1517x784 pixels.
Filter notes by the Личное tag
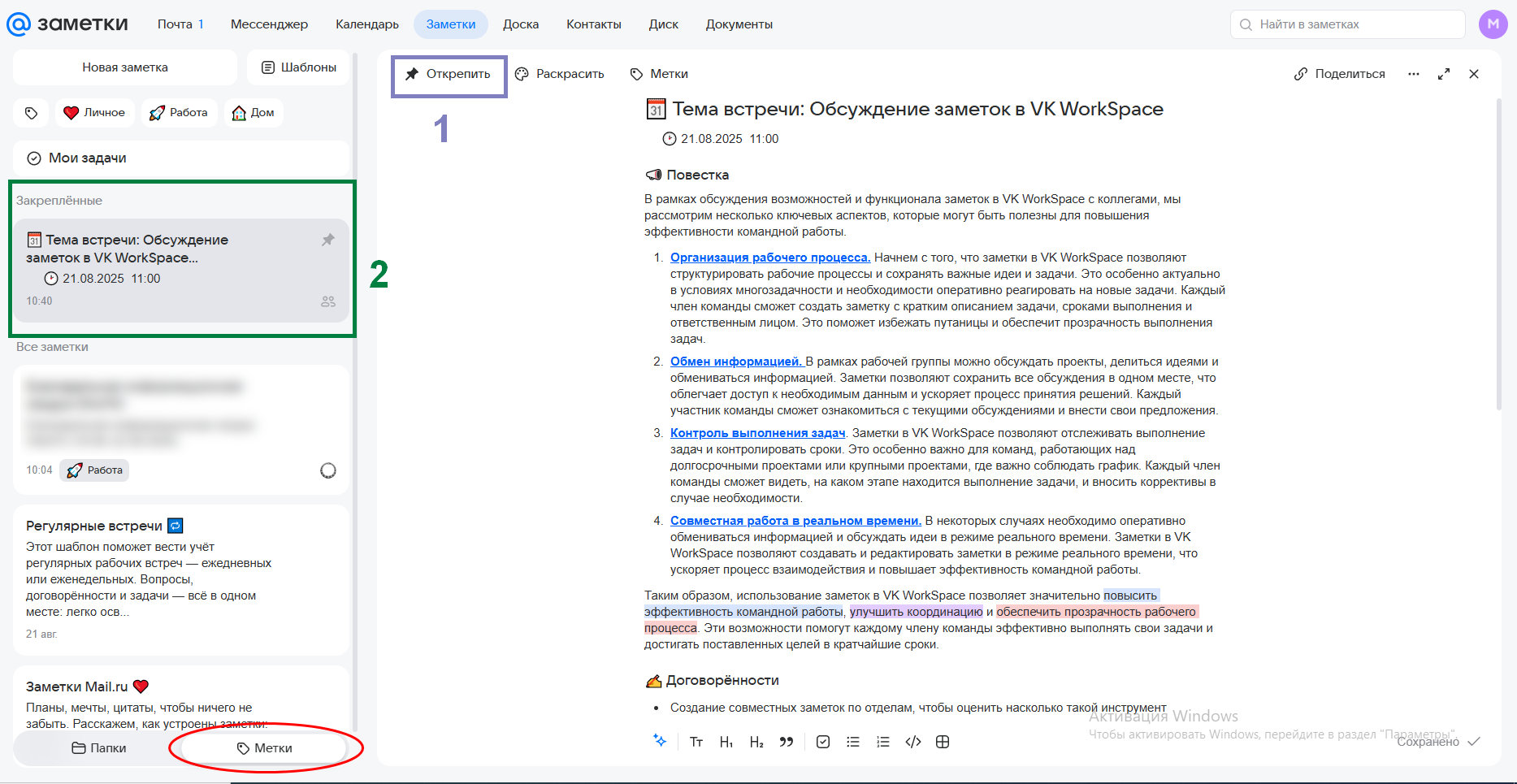pyautogui.click(x=94, y=113)
